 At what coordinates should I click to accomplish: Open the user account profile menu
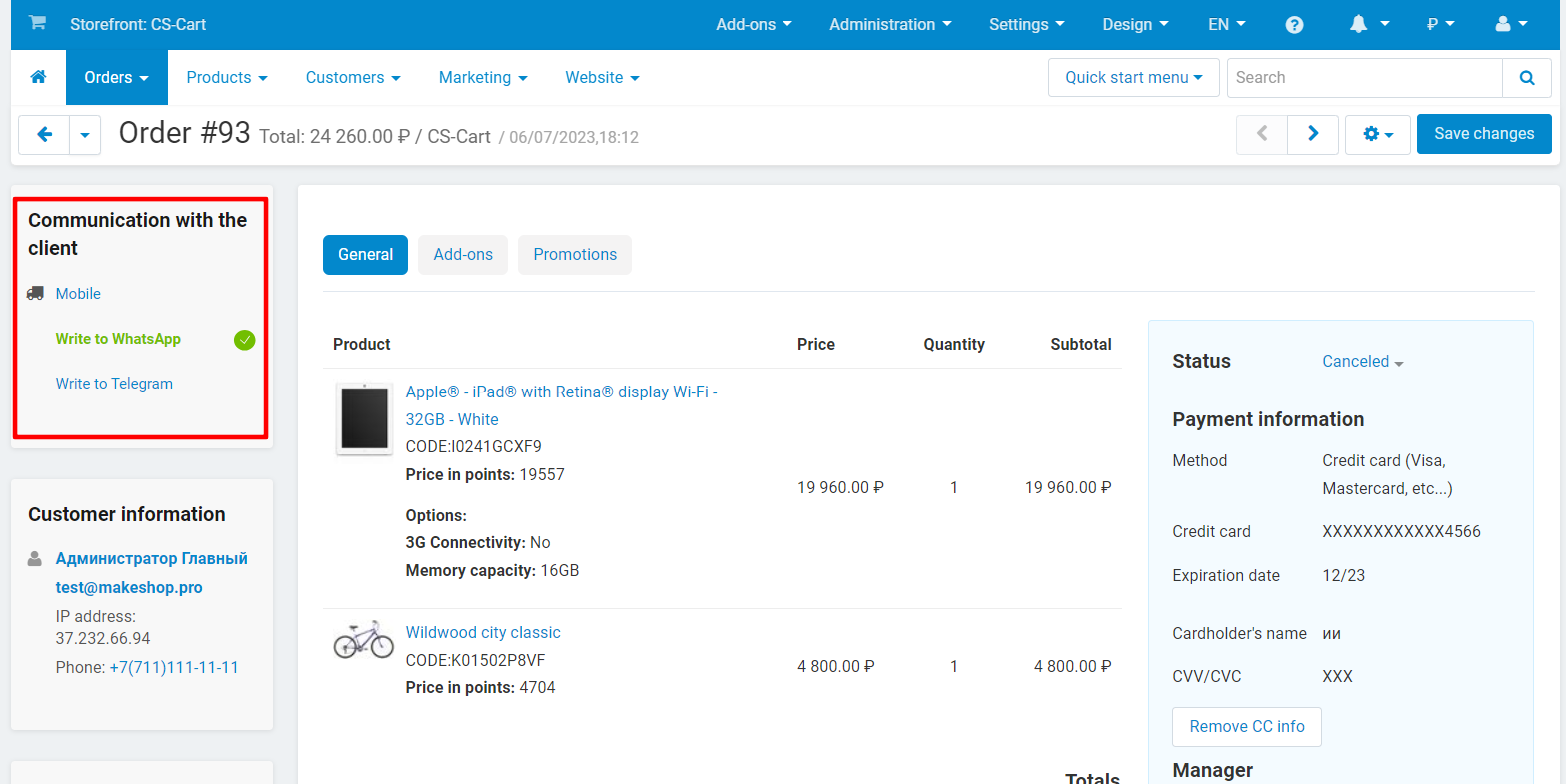pyautogui.click(x=1511, y=25)
